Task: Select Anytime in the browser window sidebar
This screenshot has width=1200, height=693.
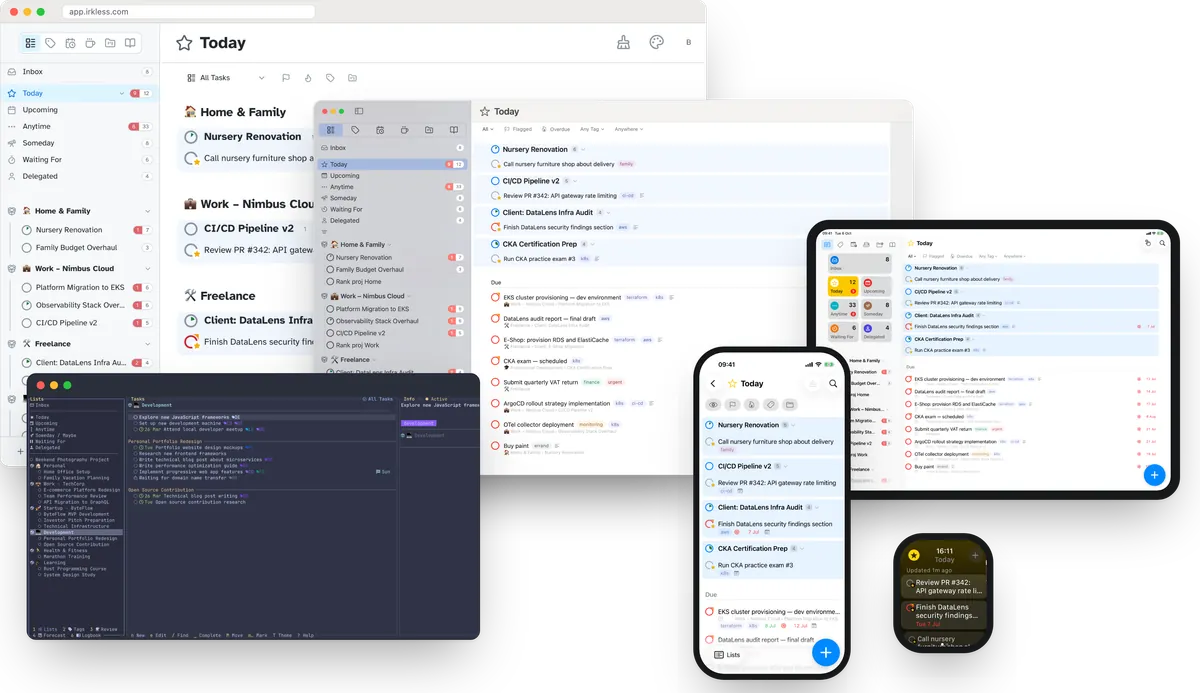Action: (78, 127)
